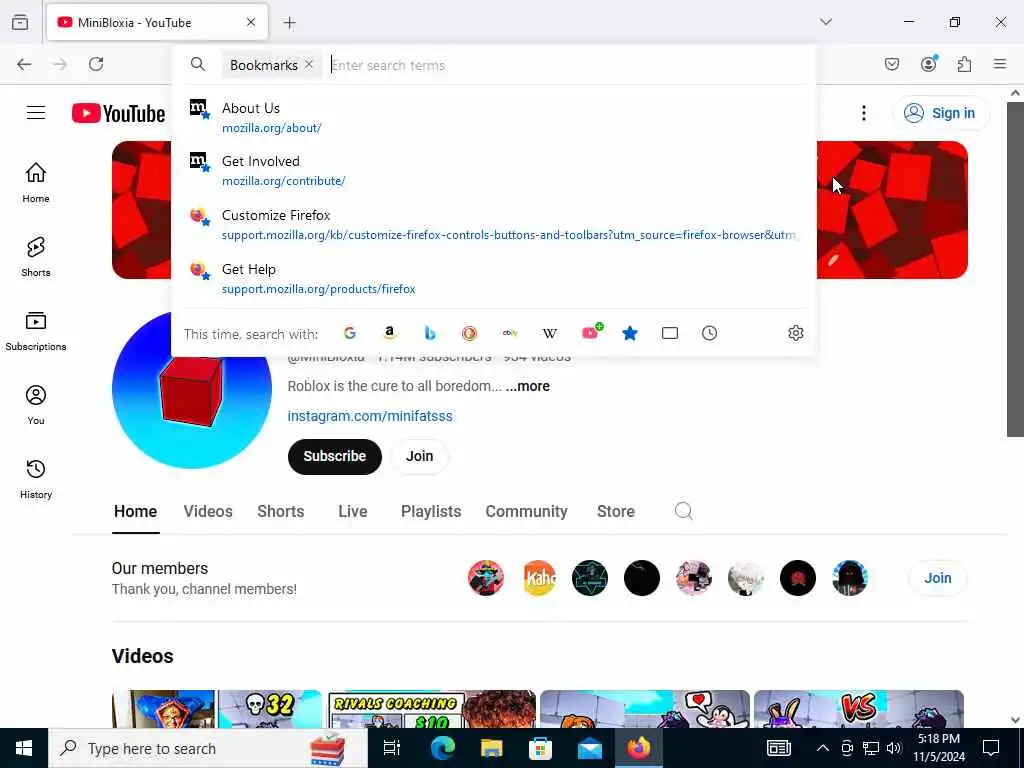Open instagram.com/minifatsss link
This screenshot has height=768, width=1024.
click(370, 416)
